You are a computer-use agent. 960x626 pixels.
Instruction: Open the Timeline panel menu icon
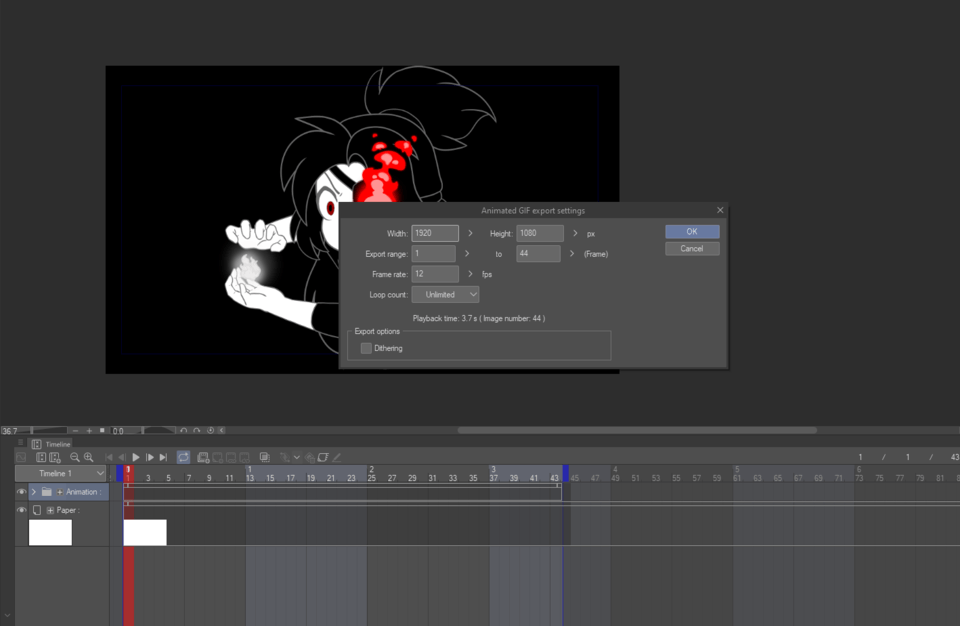pos(20,443)
